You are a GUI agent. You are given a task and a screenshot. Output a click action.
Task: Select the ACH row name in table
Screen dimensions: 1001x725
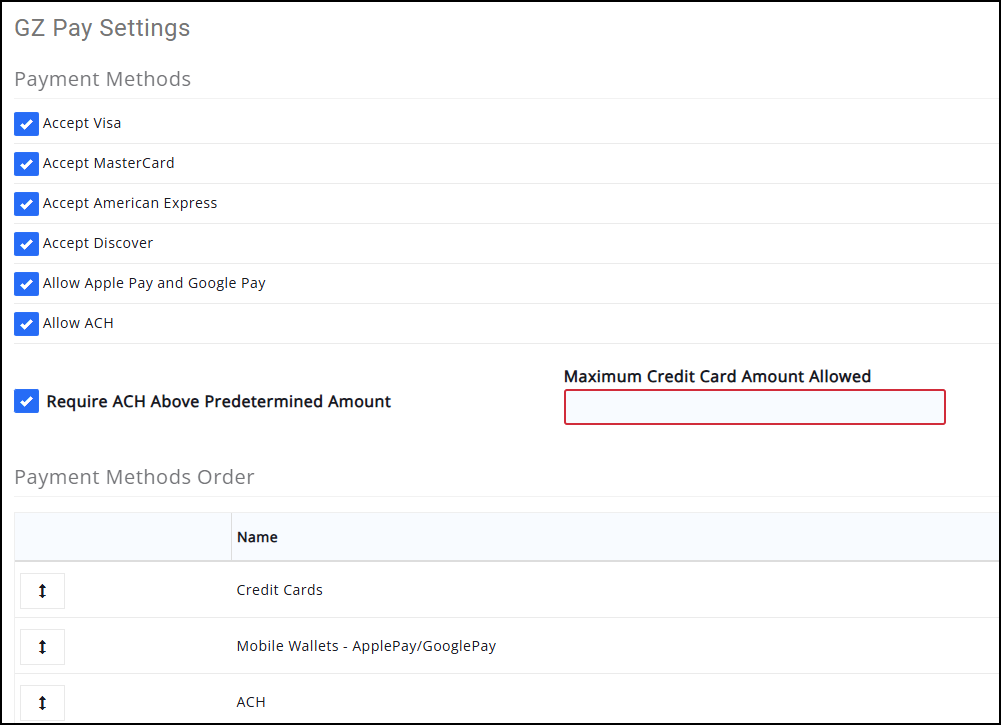tap(251, 702)
